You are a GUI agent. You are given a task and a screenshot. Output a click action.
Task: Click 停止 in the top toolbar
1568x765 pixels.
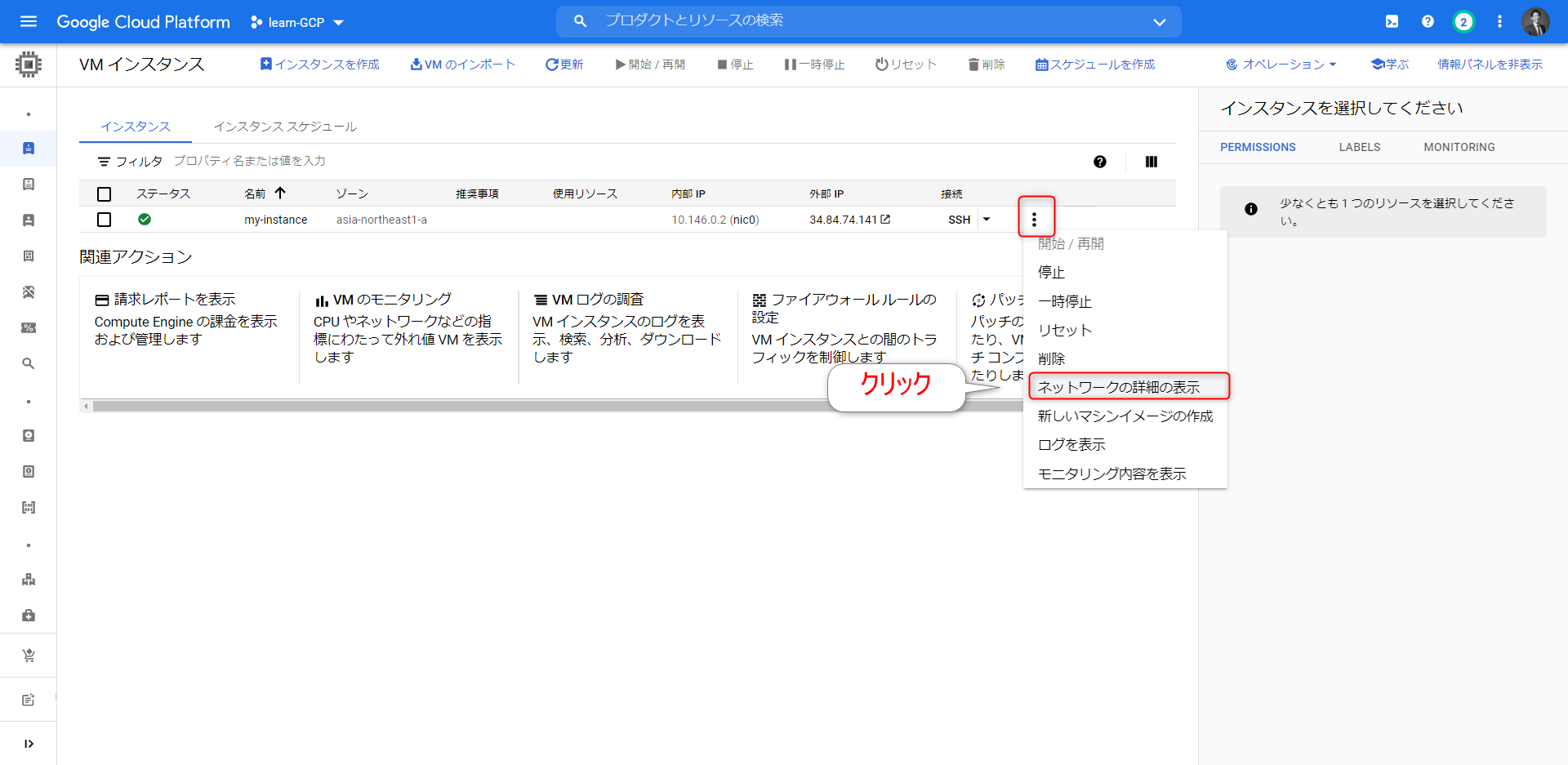[x=735, y=64]
